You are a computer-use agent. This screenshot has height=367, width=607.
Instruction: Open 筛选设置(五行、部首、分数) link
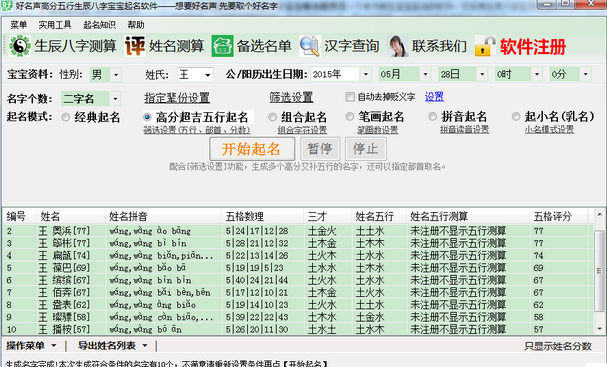pos(197,130)
